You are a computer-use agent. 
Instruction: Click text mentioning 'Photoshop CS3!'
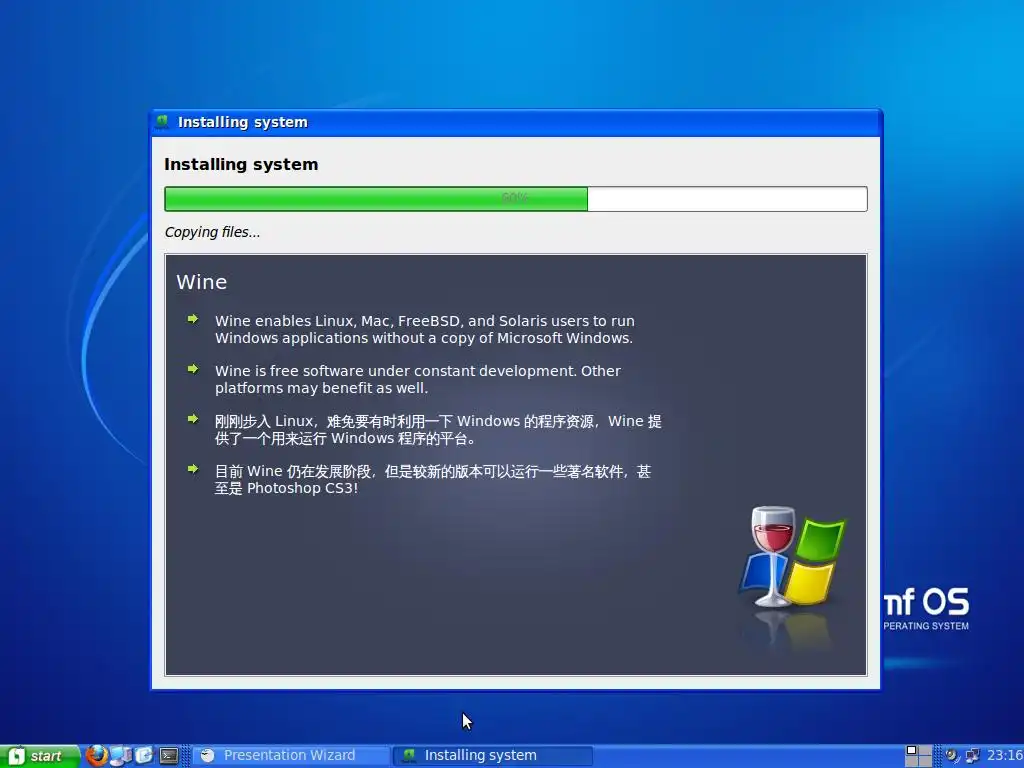pyautogui.click(x=433, y=480)
